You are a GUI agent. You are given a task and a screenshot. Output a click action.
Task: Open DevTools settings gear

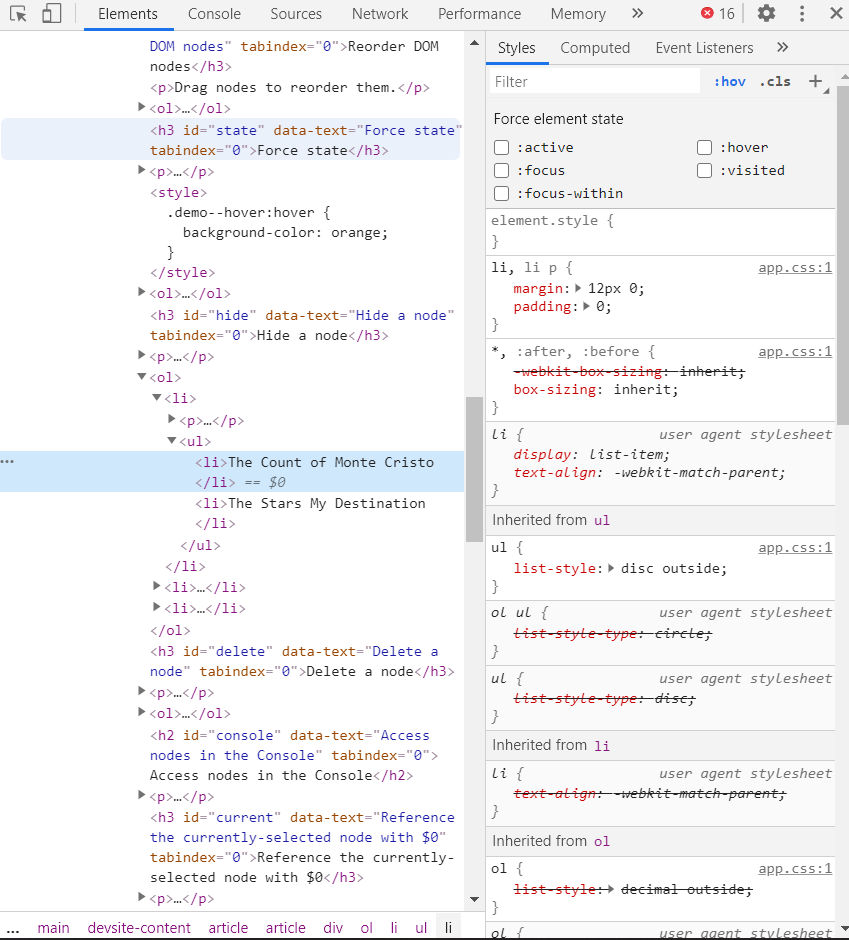766,13
